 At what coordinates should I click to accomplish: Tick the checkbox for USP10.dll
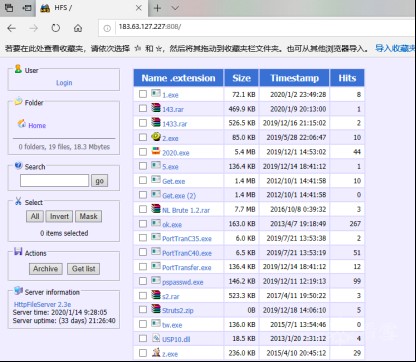coord(143,338)
